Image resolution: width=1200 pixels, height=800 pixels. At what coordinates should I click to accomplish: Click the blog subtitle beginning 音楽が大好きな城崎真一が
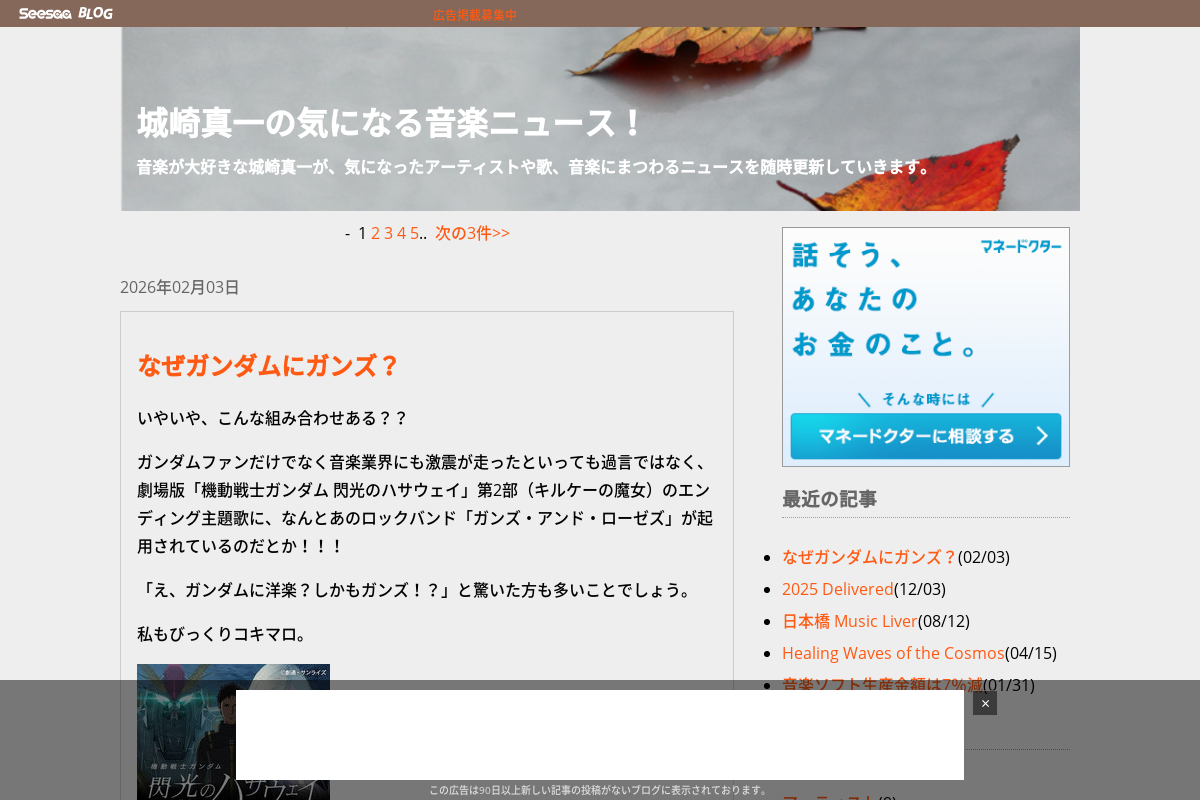(x=536, y=167)
